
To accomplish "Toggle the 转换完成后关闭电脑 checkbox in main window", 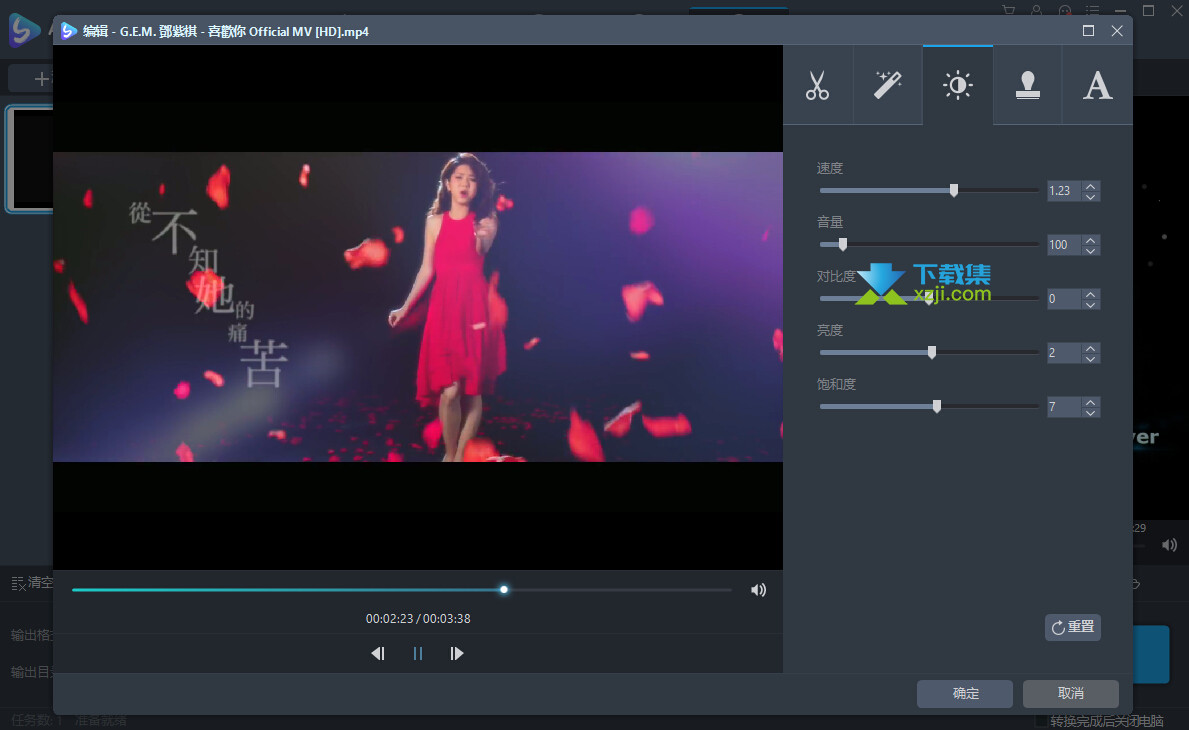I will [x=1042, y=721].
